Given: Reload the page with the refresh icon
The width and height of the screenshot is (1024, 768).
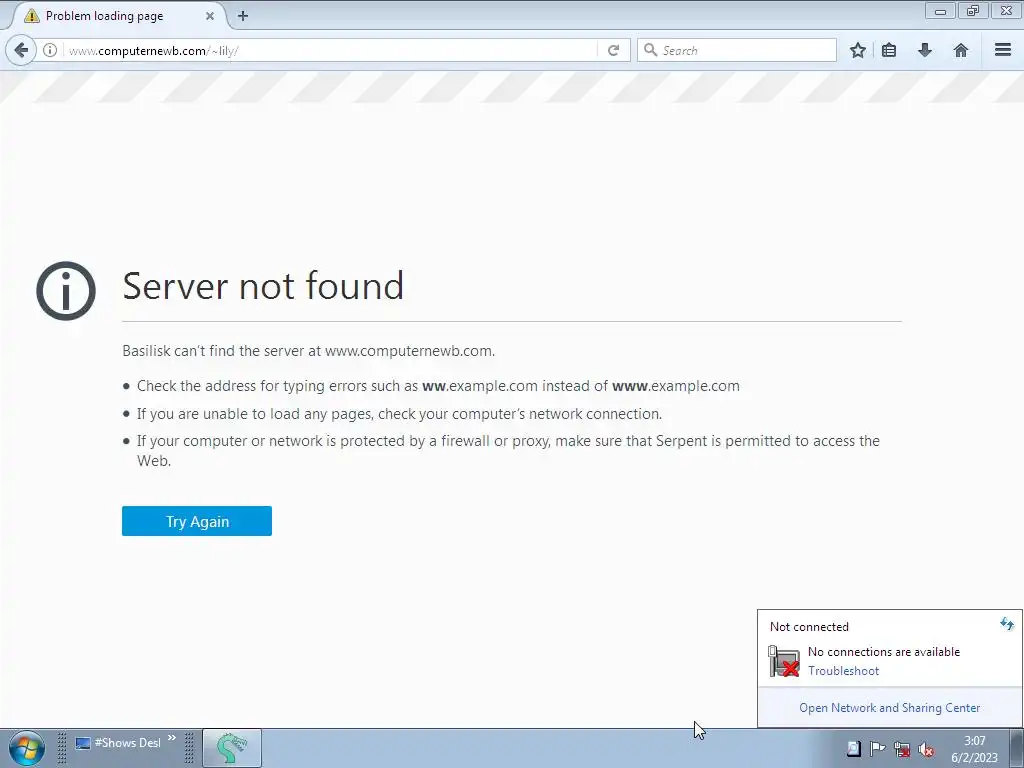Looking at the screenshot, I should 613,50.
